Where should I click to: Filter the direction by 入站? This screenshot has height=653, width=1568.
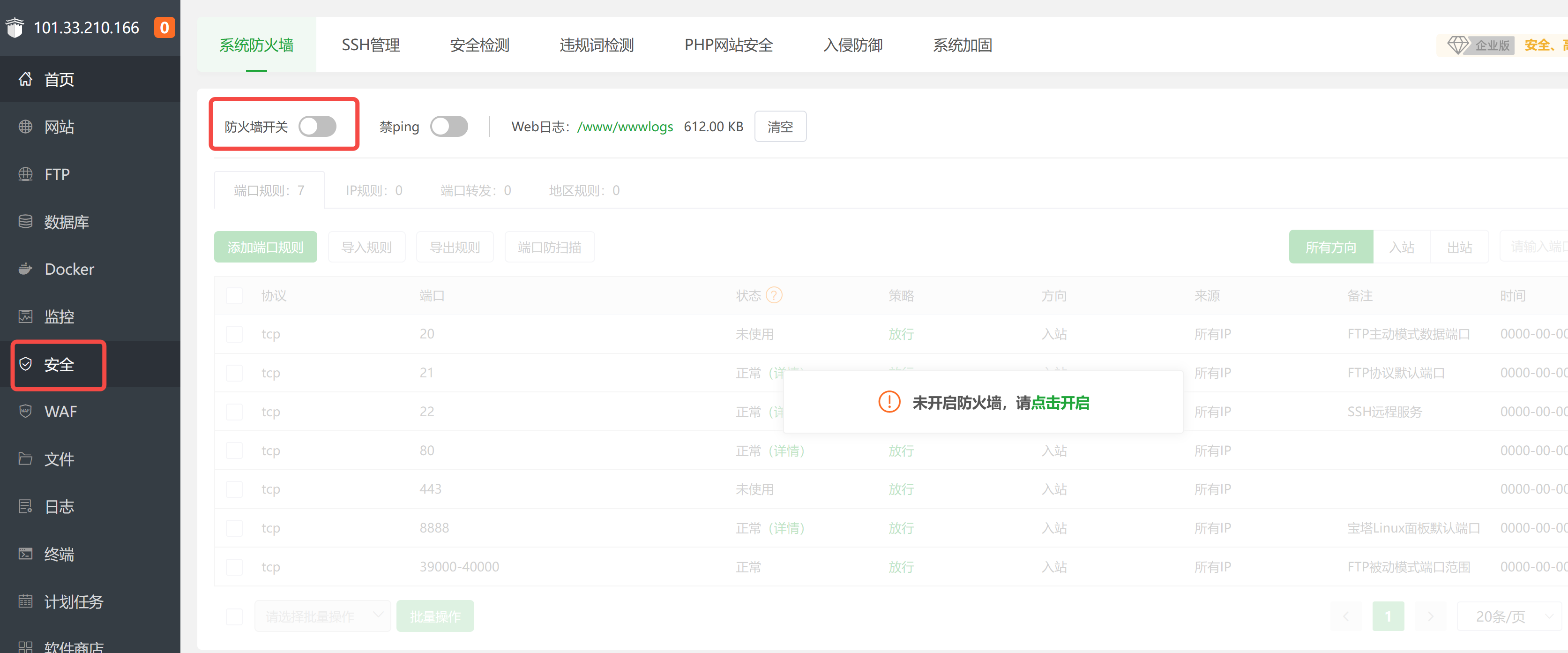click(x=1401, y=248)
